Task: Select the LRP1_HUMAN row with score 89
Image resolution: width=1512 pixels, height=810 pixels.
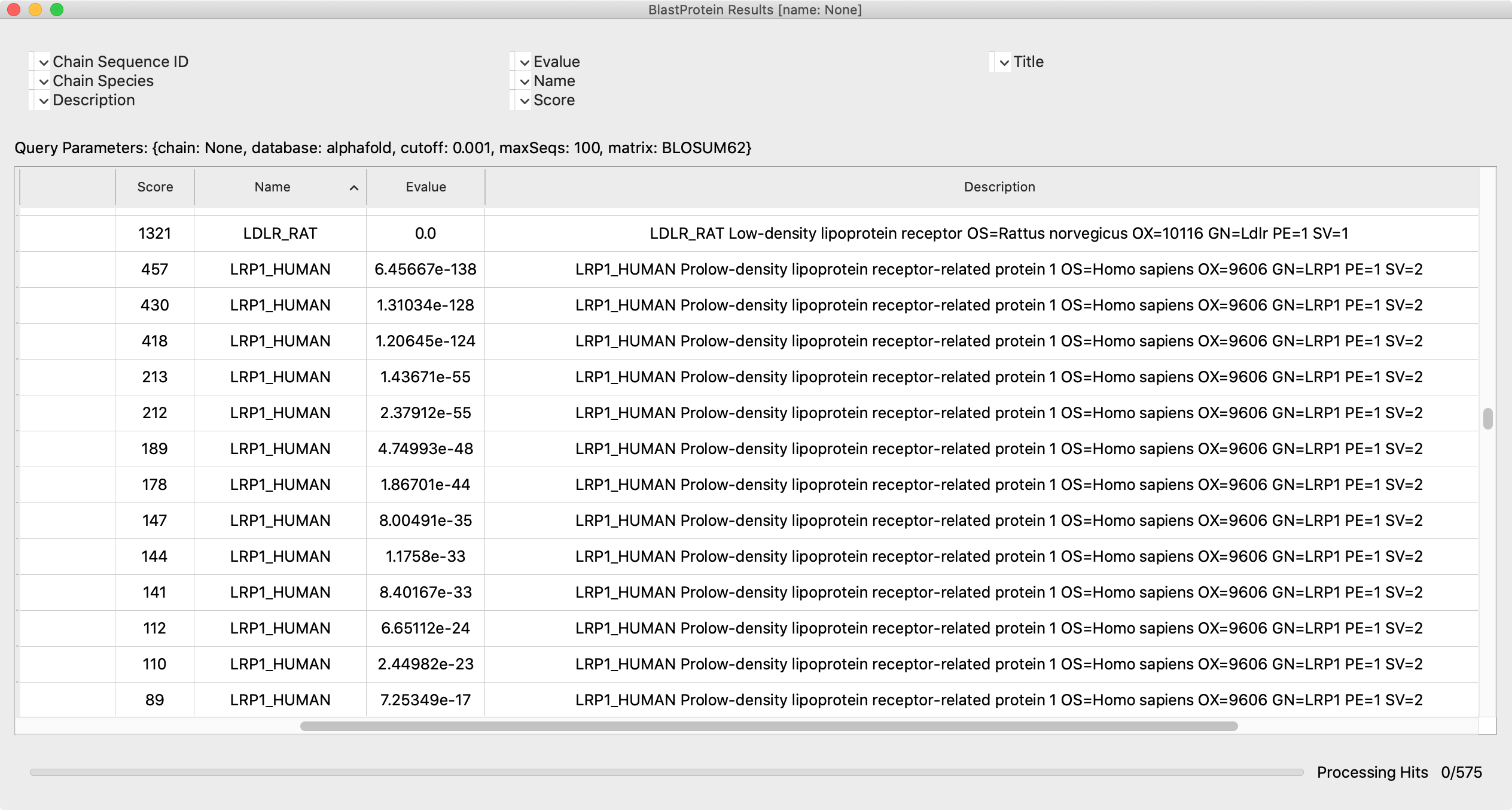Action: tap(280, 700)
